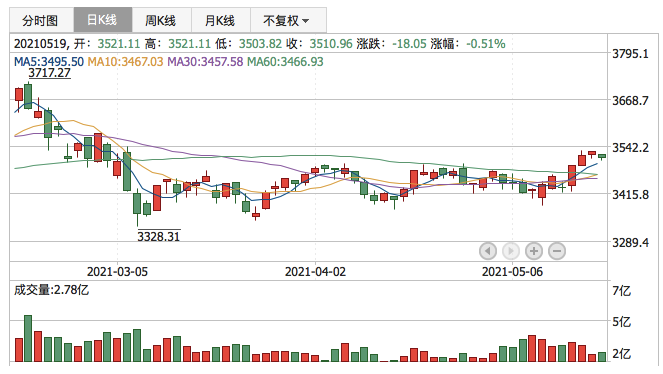Zoom out with the minus icon
The width and height of the screenshot is (663, 374).
tap(557, 251)
